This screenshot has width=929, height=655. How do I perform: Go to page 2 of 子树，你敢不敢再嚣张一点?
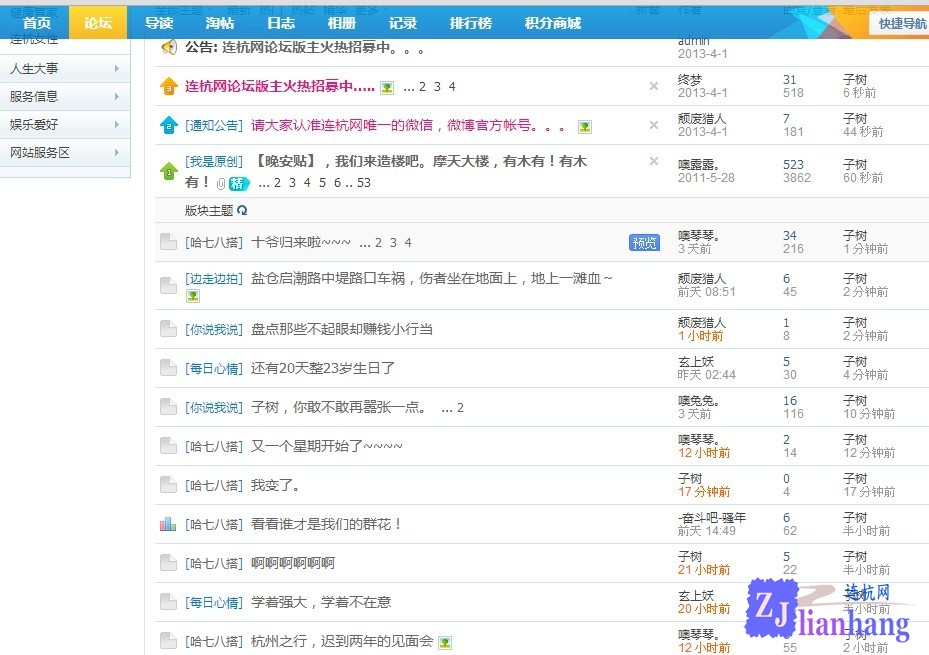tap(460, 407)
